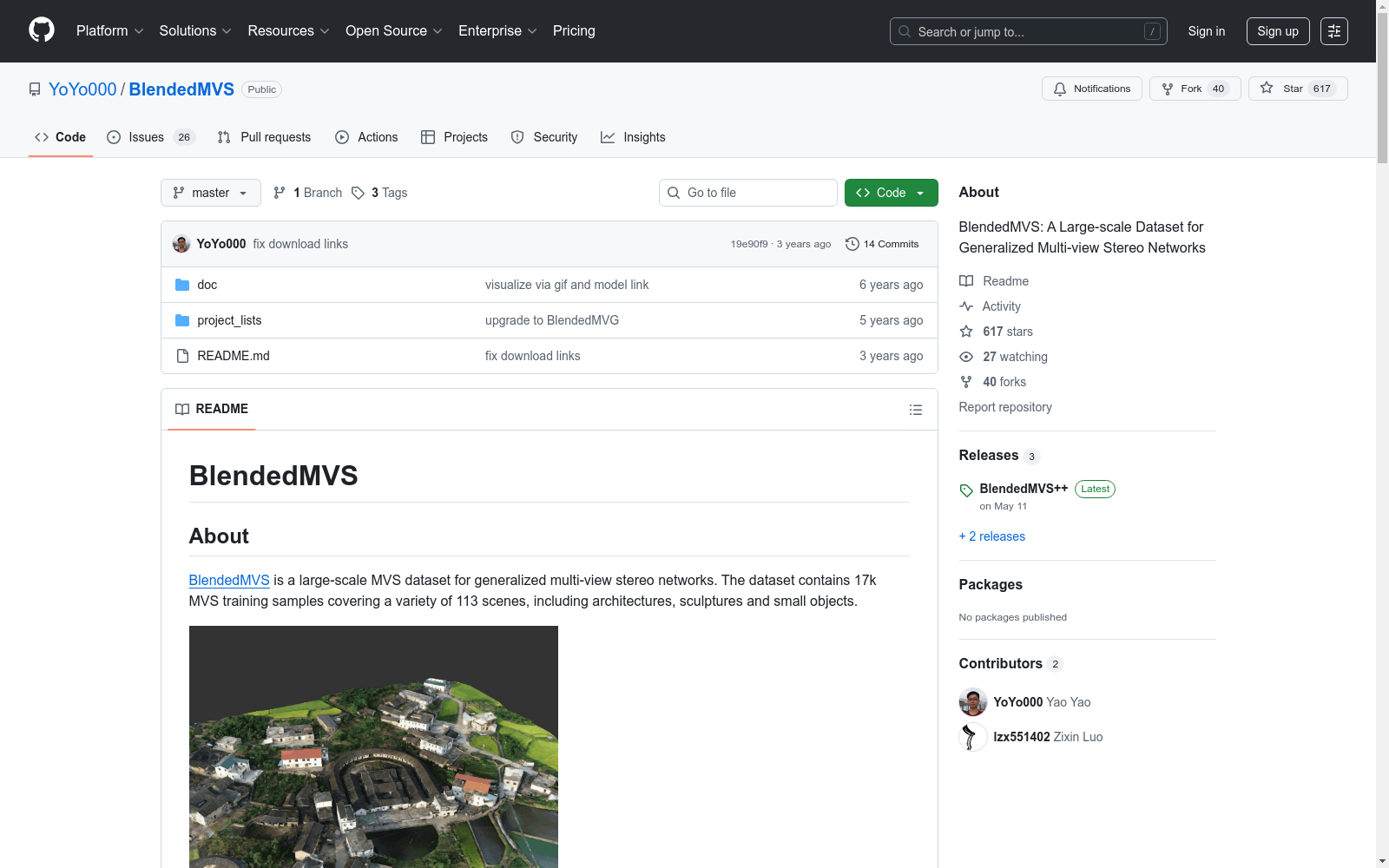1389x868 pixels.
Task: Open the Pull requests tab
Action: click(x=264, y=137)
